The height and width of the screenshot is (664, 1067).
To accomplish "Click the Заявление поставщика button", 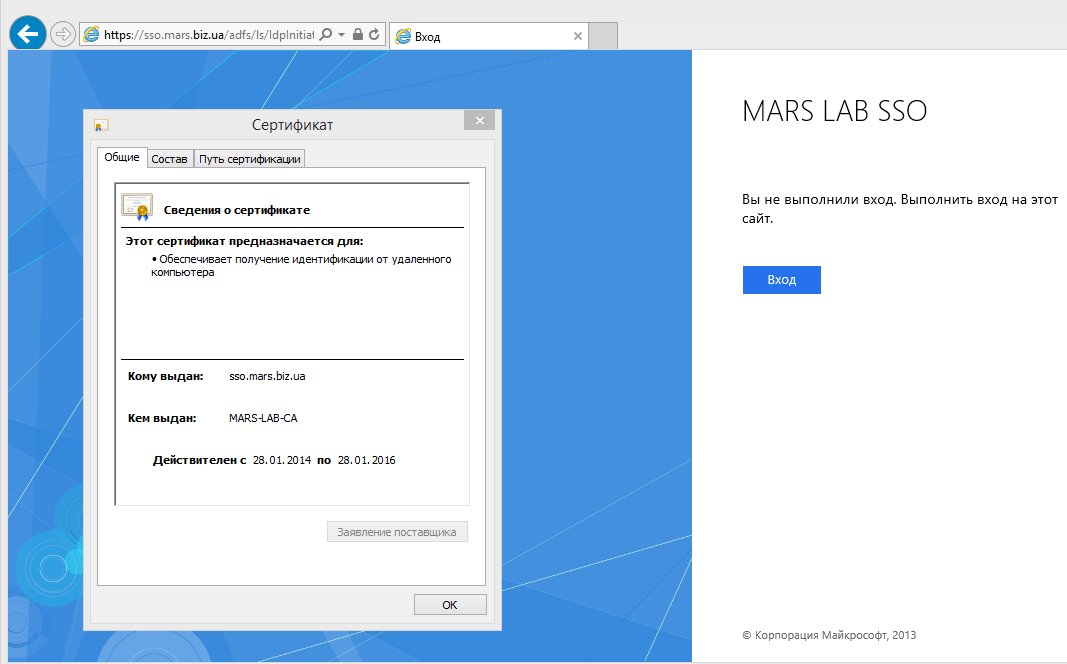I will pos(397,532).
